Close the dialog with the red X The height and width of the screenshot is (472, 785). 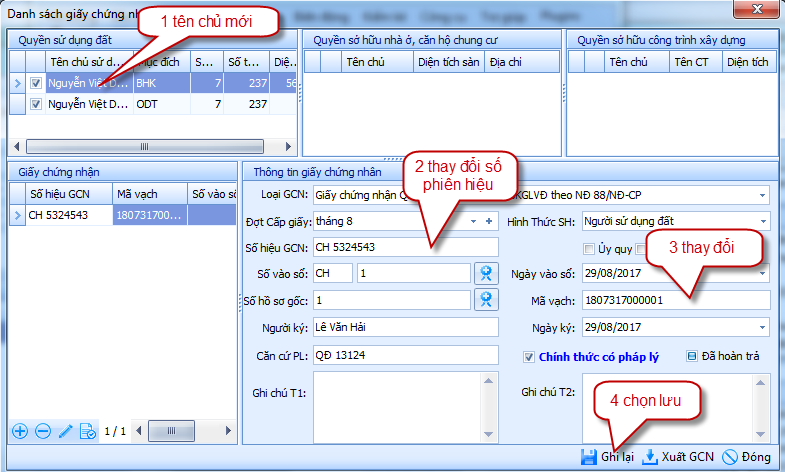pos(757,12)
